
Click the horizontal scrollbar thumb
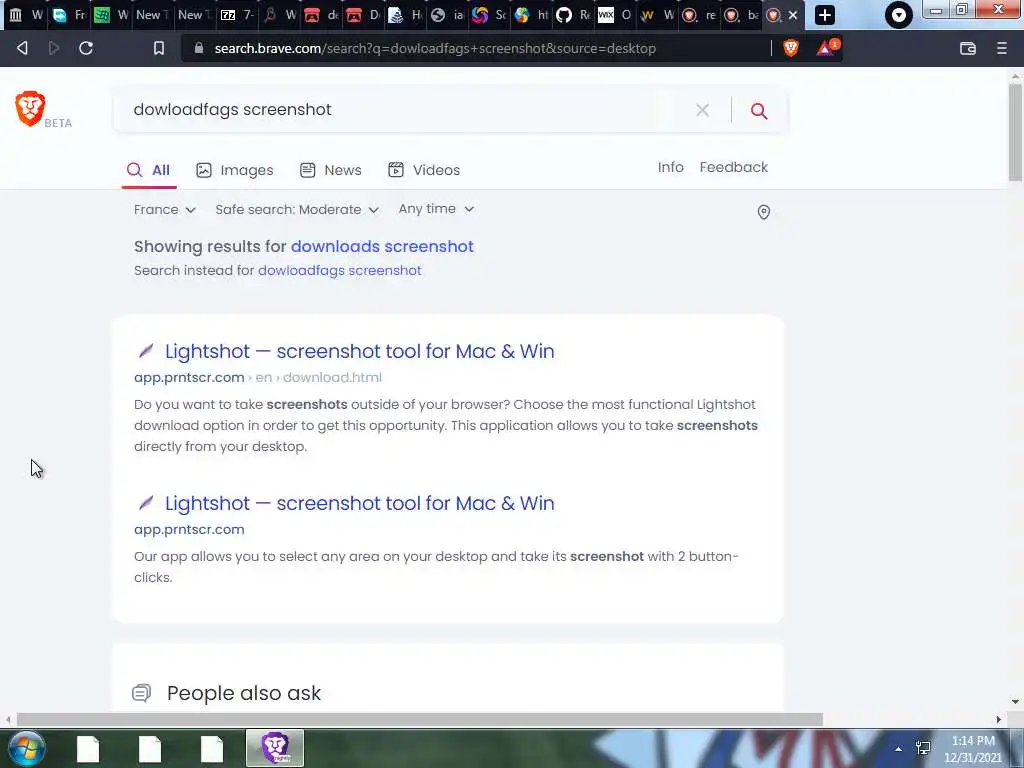419,719
